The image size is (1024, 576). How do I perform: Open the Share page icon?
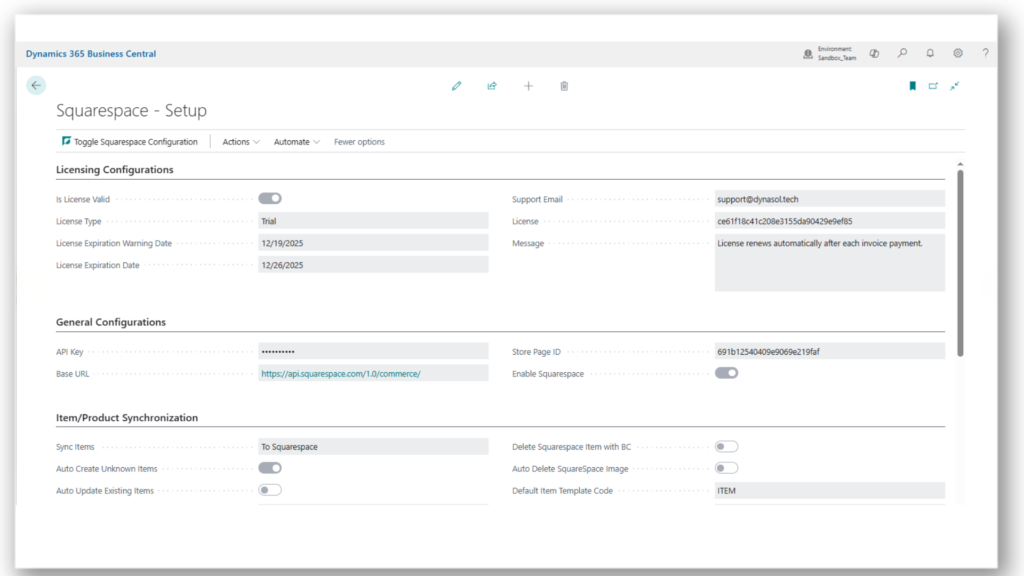pyautogui.click(x=492, y=86)
